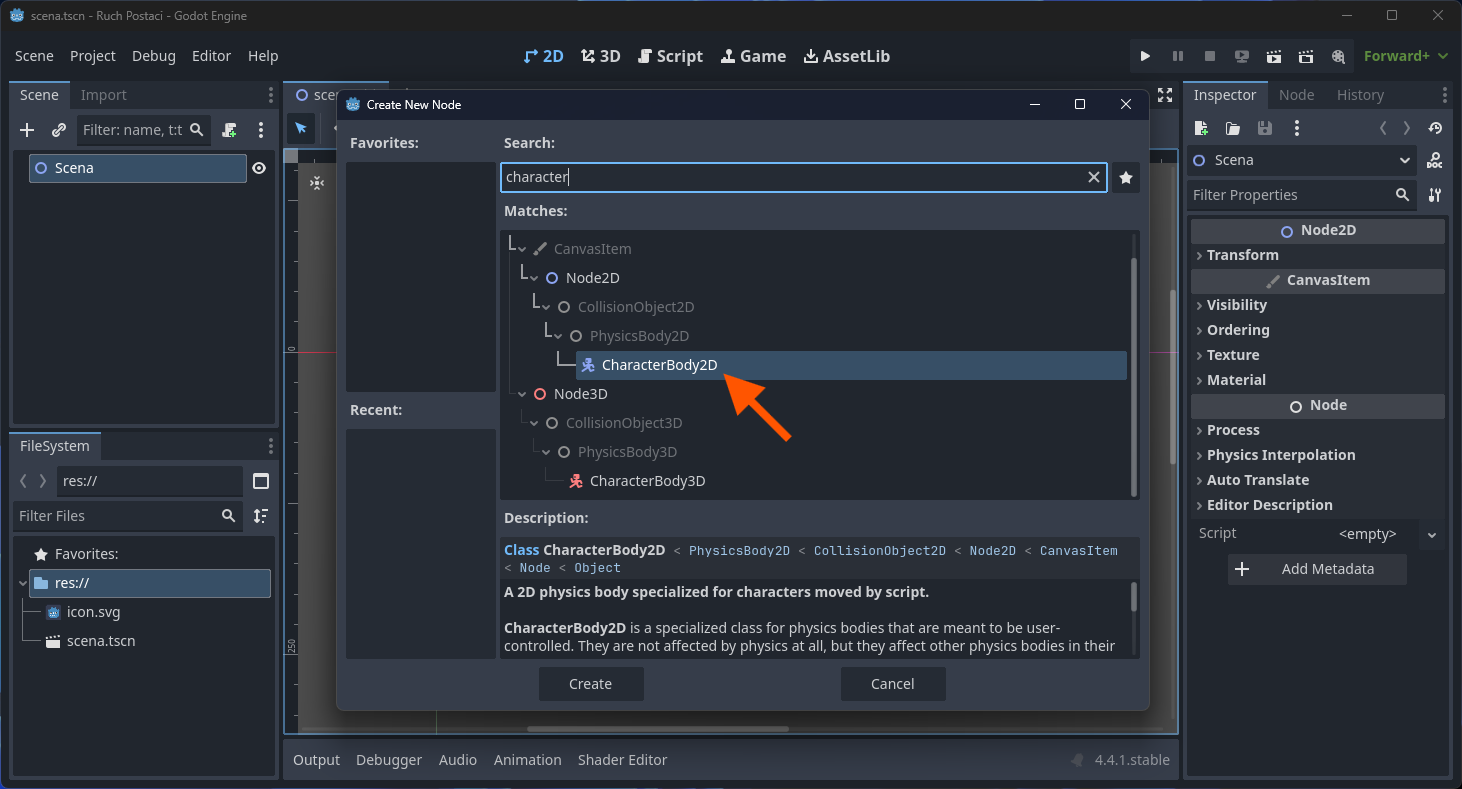Click the matches list vertical scrollbar

point(1133,375)
